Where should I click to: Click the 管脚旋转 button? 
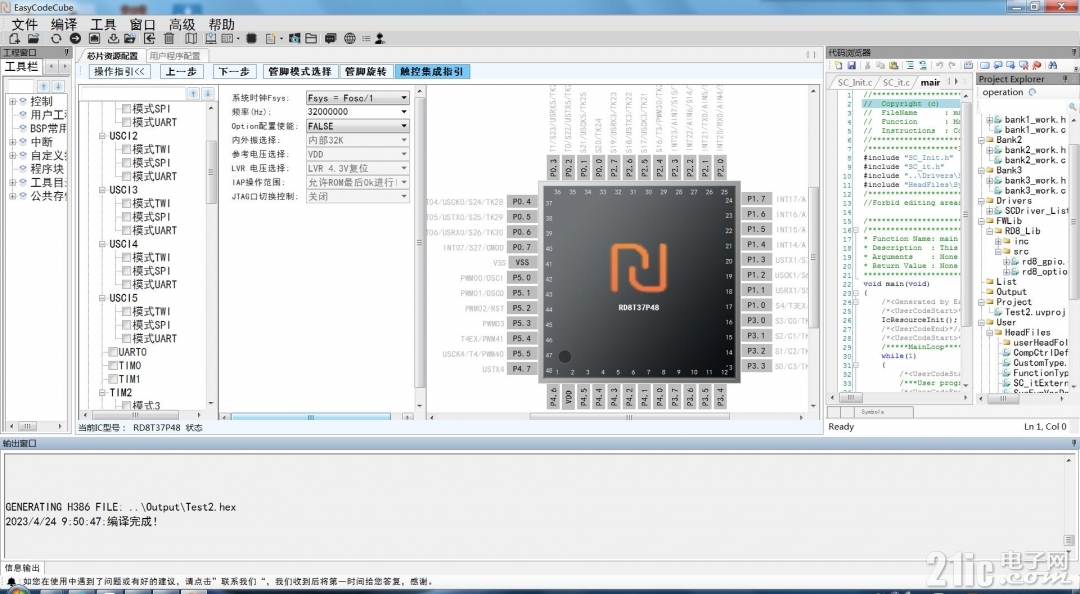366,72
